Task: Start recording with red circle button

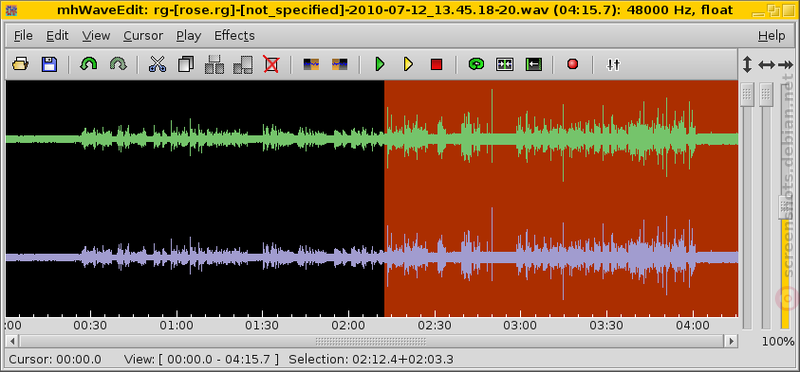Action: [x=572, y=64]
